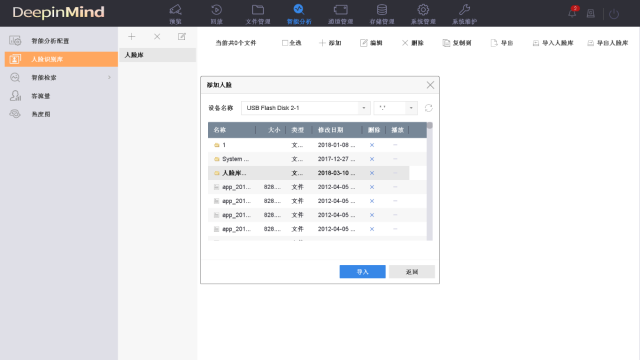
Task: Click 导入人脸库 import face library
Action: pos(553,43)
